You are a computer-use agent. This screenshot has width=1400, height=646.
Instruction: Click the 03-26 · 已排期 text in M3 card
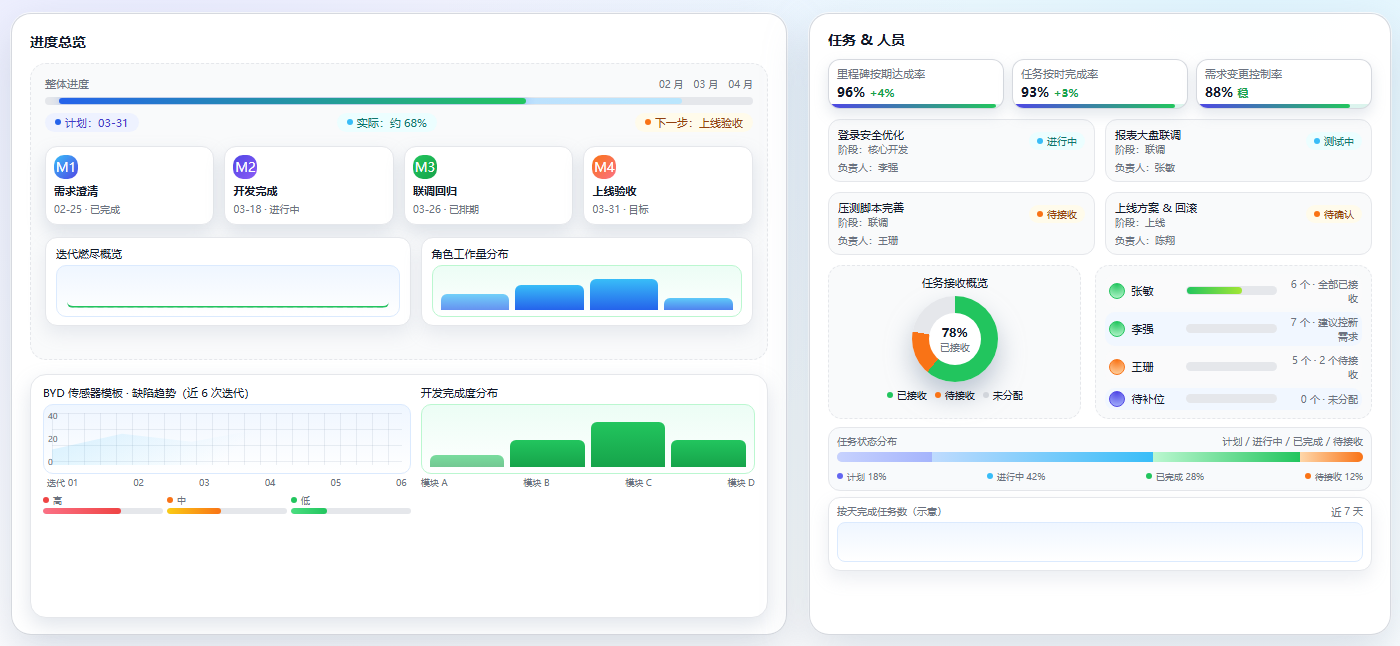446,210
